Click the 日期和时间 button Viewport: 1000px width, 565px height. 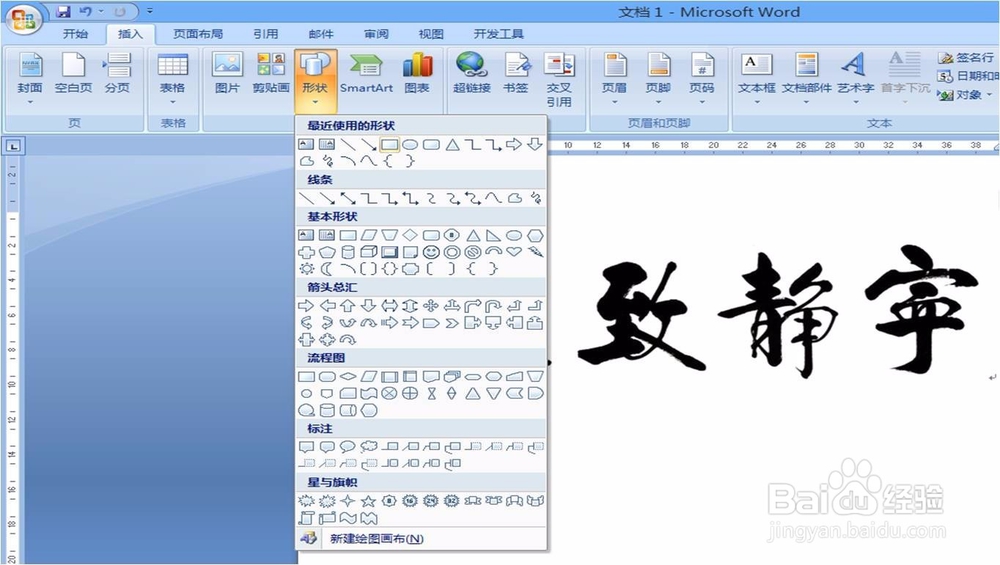(x=968, y=76)
